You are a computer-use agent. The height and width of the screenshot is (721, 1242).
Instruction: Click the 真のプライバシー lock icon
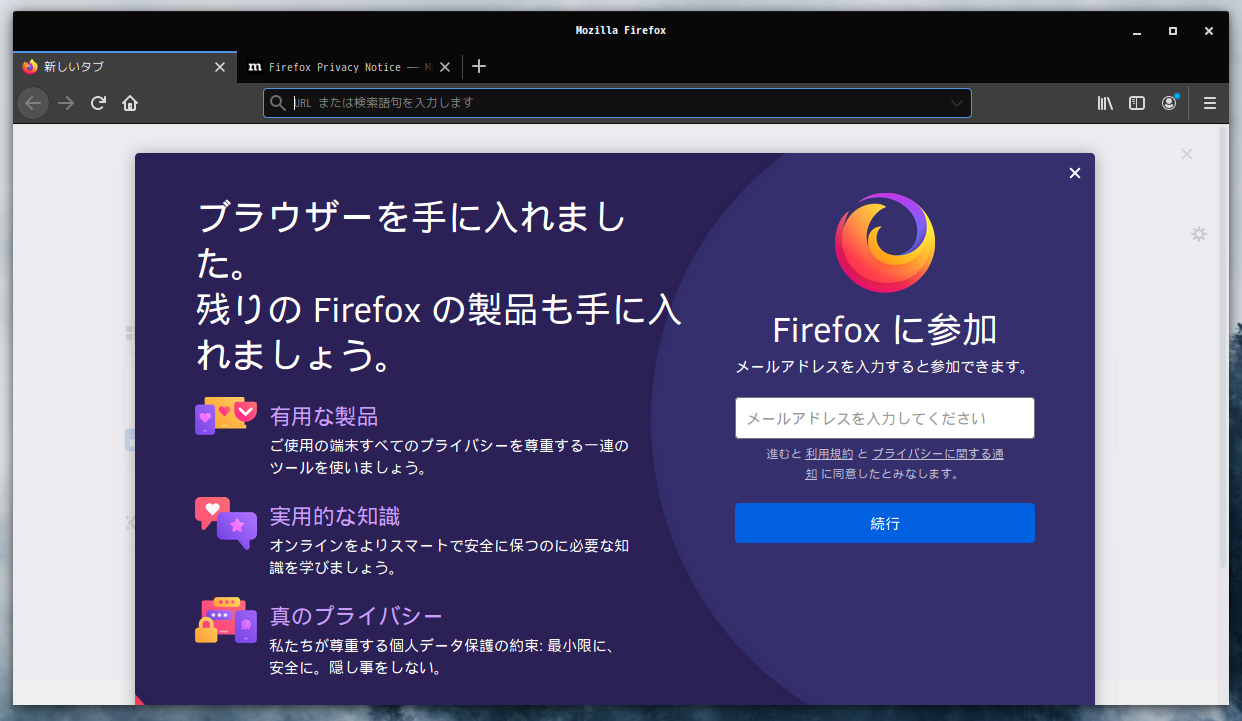[x=226, y=620]
